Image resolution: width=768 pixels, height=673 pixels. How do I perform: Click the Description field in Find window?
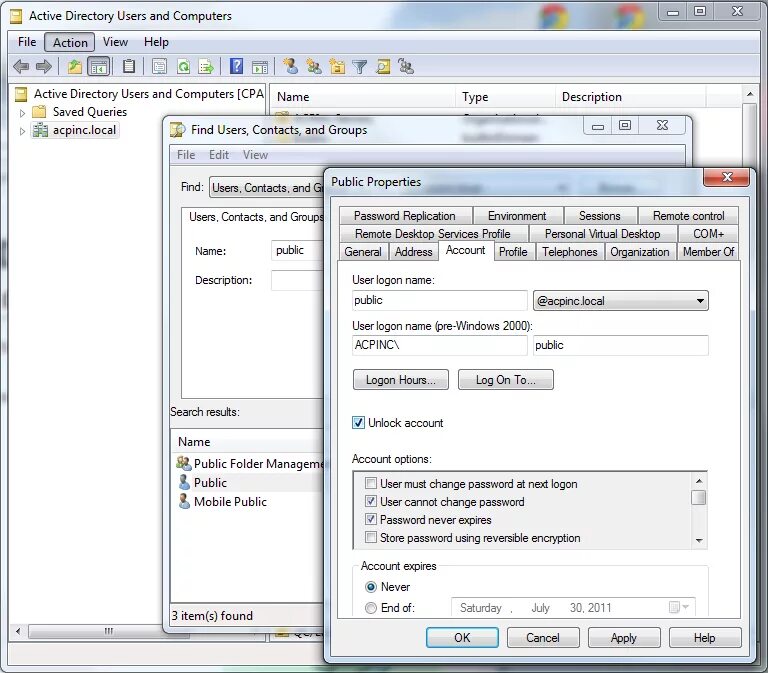(297, 280)
